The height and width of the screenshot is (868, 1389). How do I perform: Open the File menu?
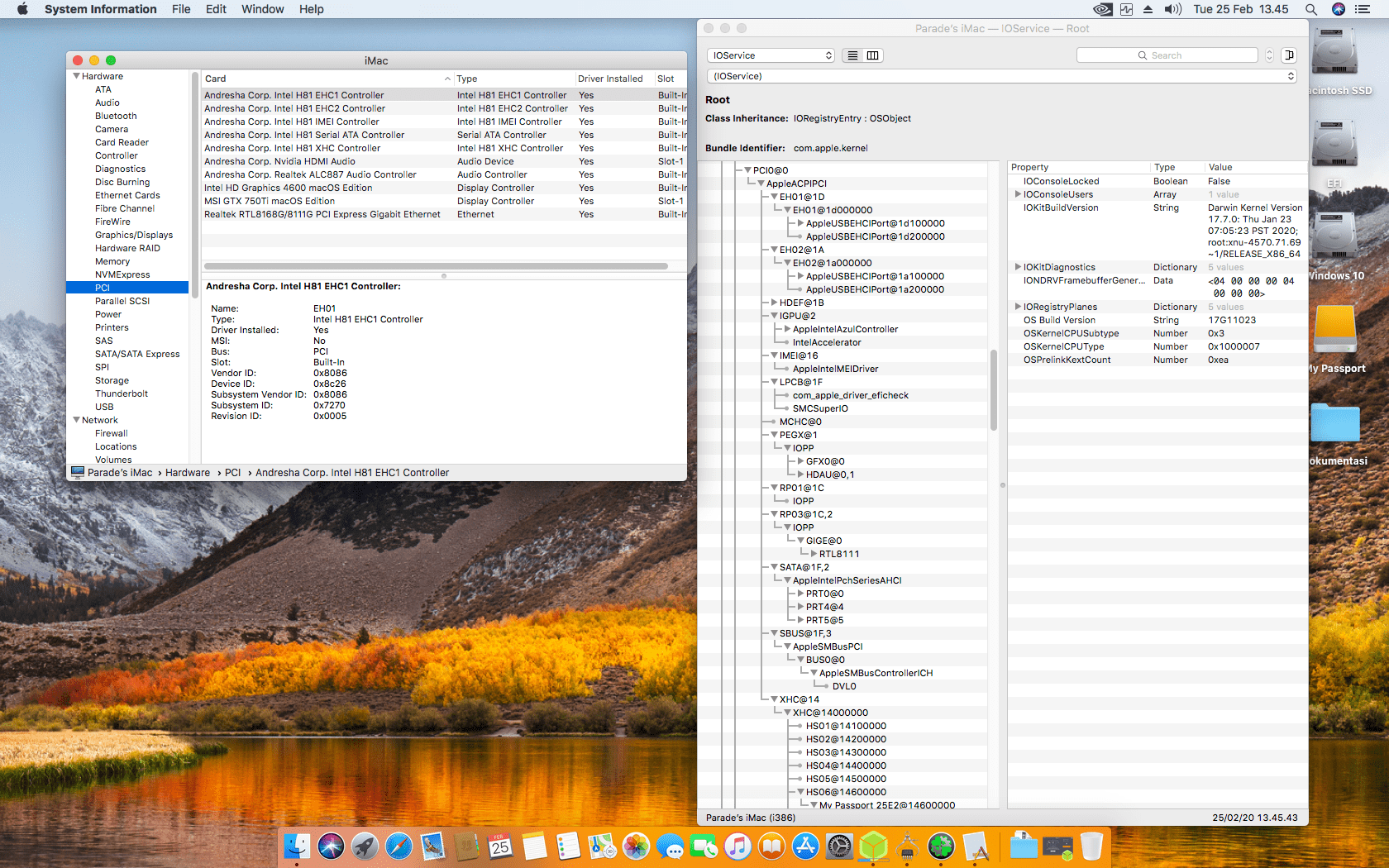(x=181, y=9)
